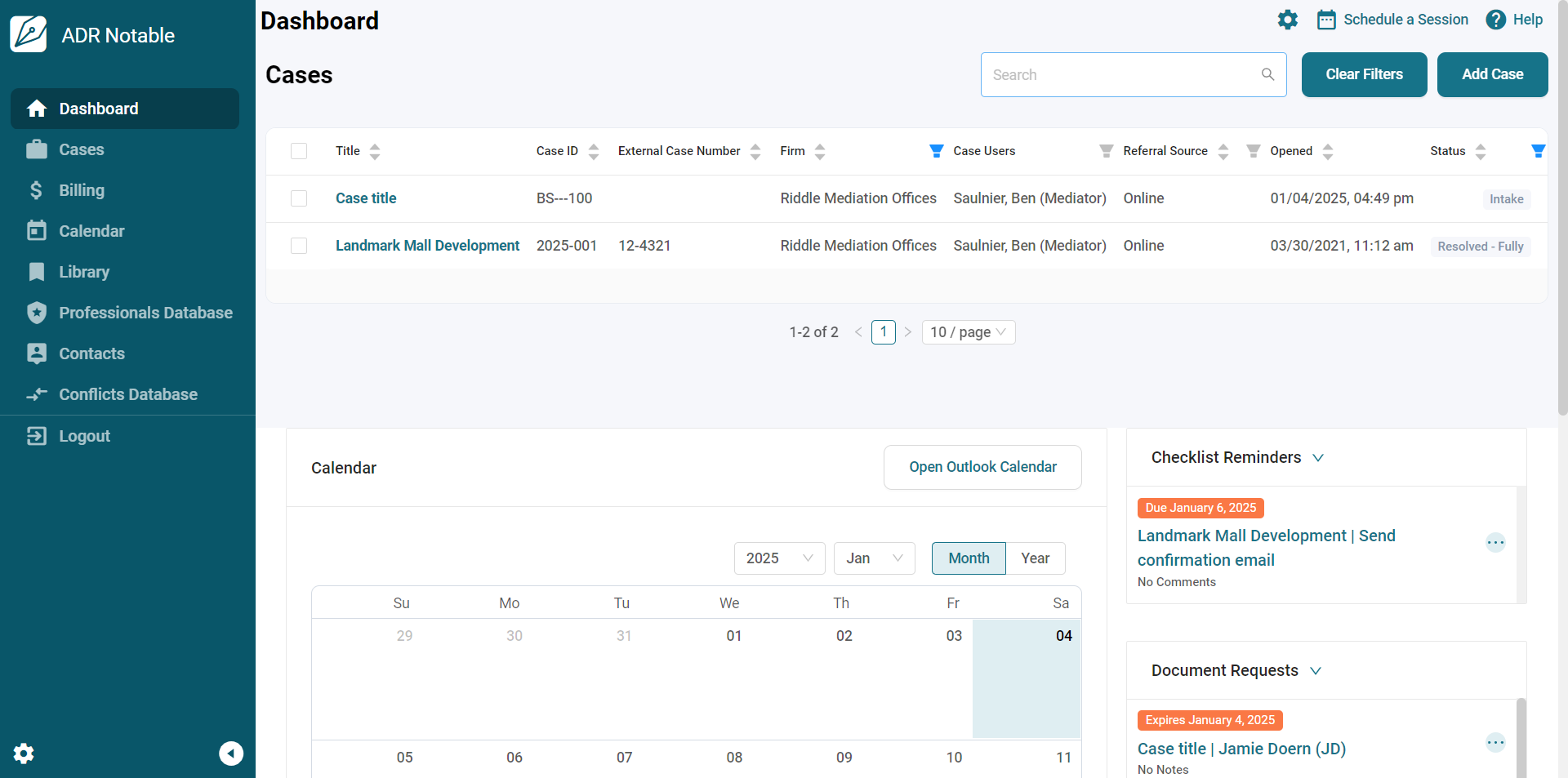The height and width of the screenshot is (778, 1568).
Task: Switch calendar to Year view
Action: (1035, 558)
